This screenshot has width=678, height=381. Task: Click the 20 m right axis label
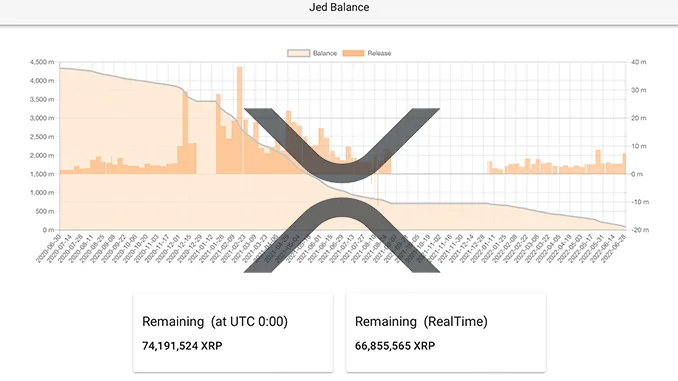click(639, 118)
